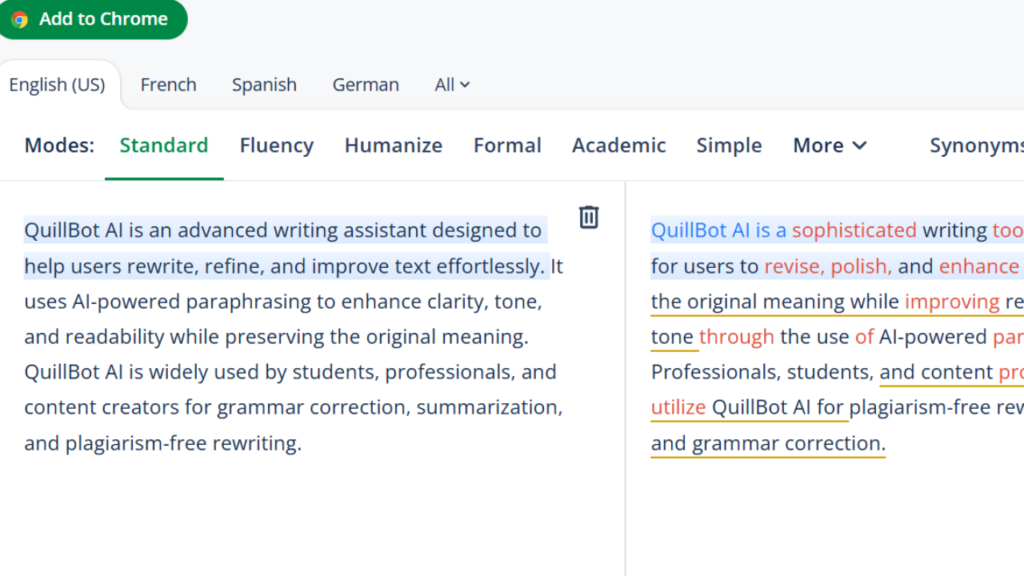1024x576 pixels.
Task: Activate Formal mode
Action: [x=507, y=145]
